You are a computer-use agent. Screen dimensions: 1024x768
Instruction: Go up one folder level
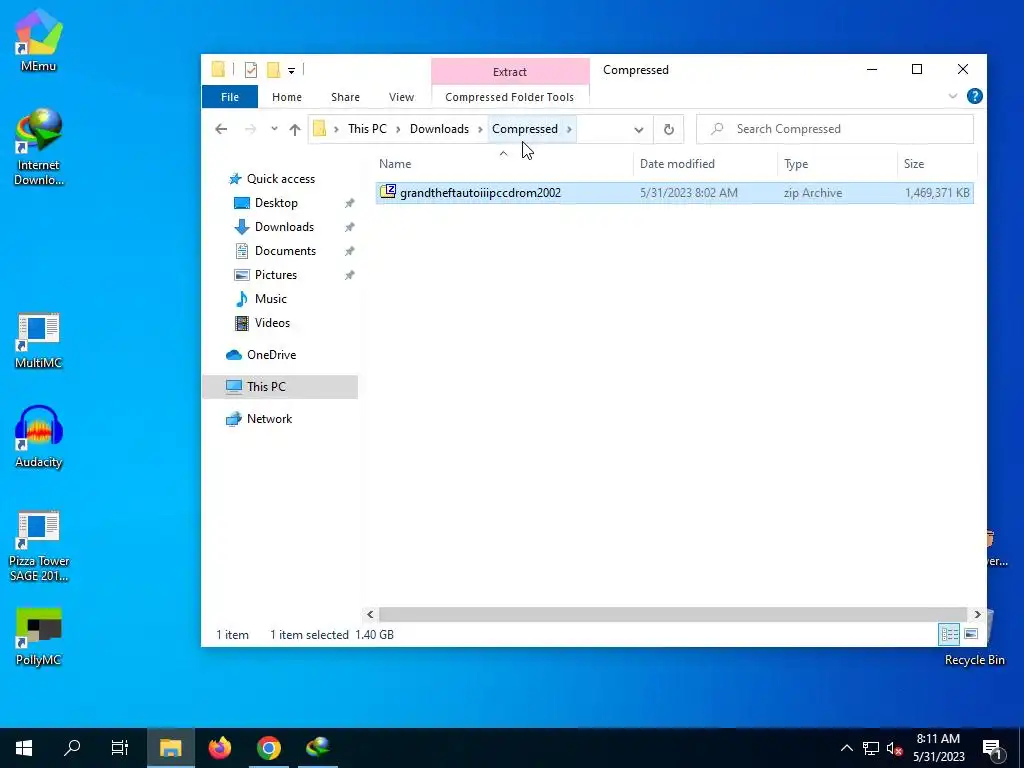pyautogui.click(x=295, y=129)
